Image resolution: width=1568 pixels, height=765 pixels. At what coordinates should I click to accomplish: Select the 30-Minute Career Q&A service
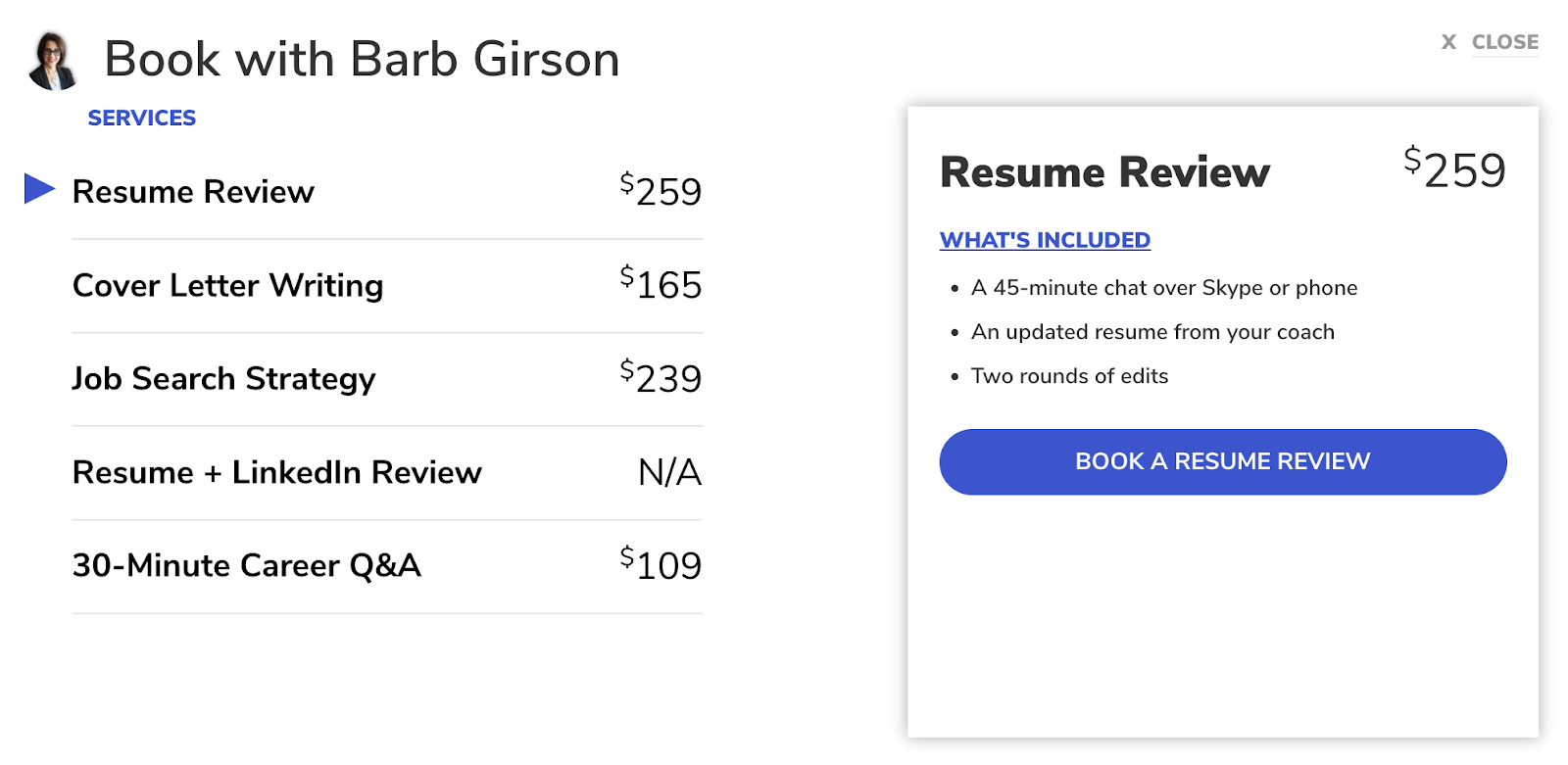[x=387, y=566]
